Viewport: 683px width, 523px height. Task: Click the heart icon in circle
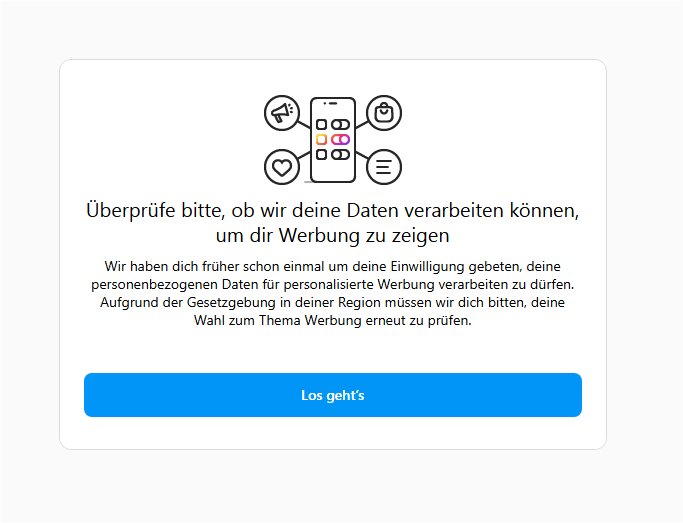282,167
